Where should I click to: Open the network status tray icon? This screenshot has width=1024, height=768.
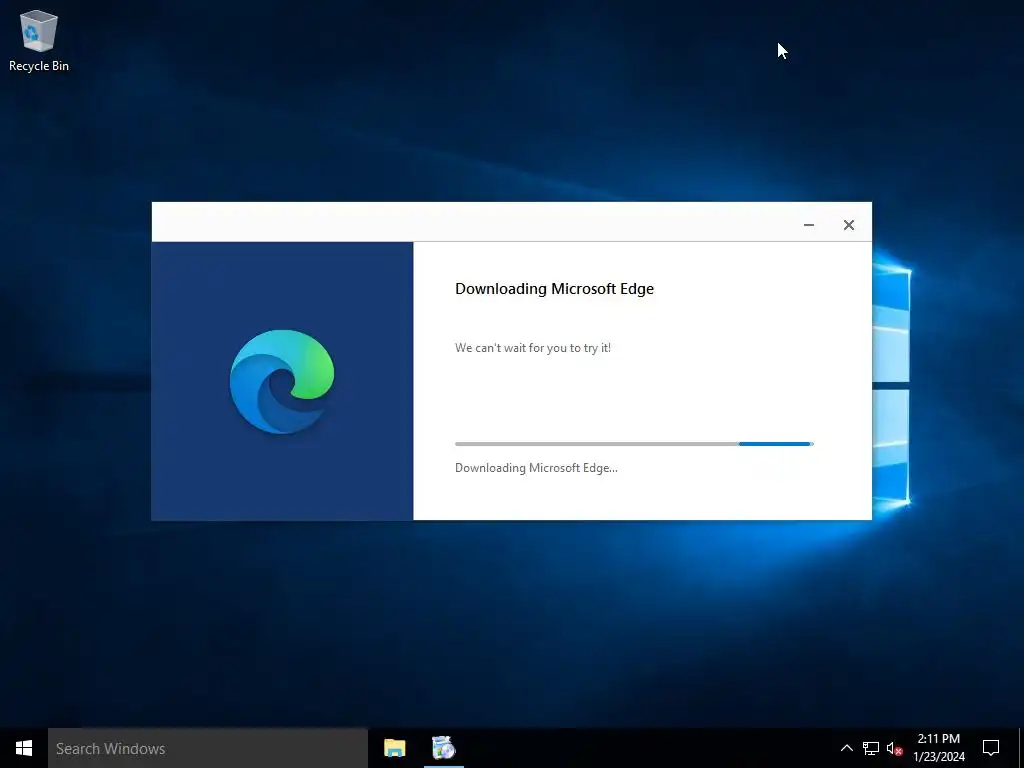pos(871,748)
